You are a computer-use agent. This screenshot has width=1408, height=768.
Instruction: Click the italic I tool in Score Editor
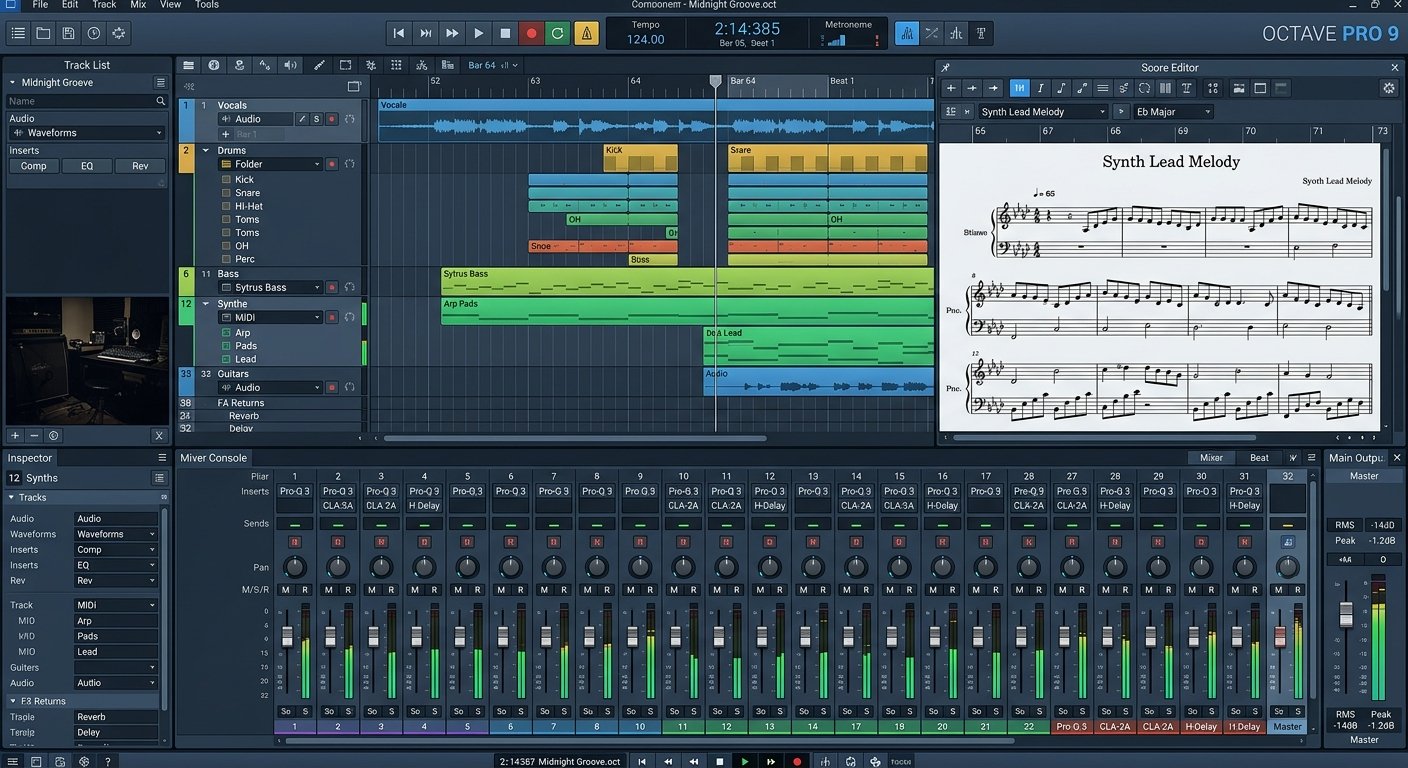(x=1041, y=88)
